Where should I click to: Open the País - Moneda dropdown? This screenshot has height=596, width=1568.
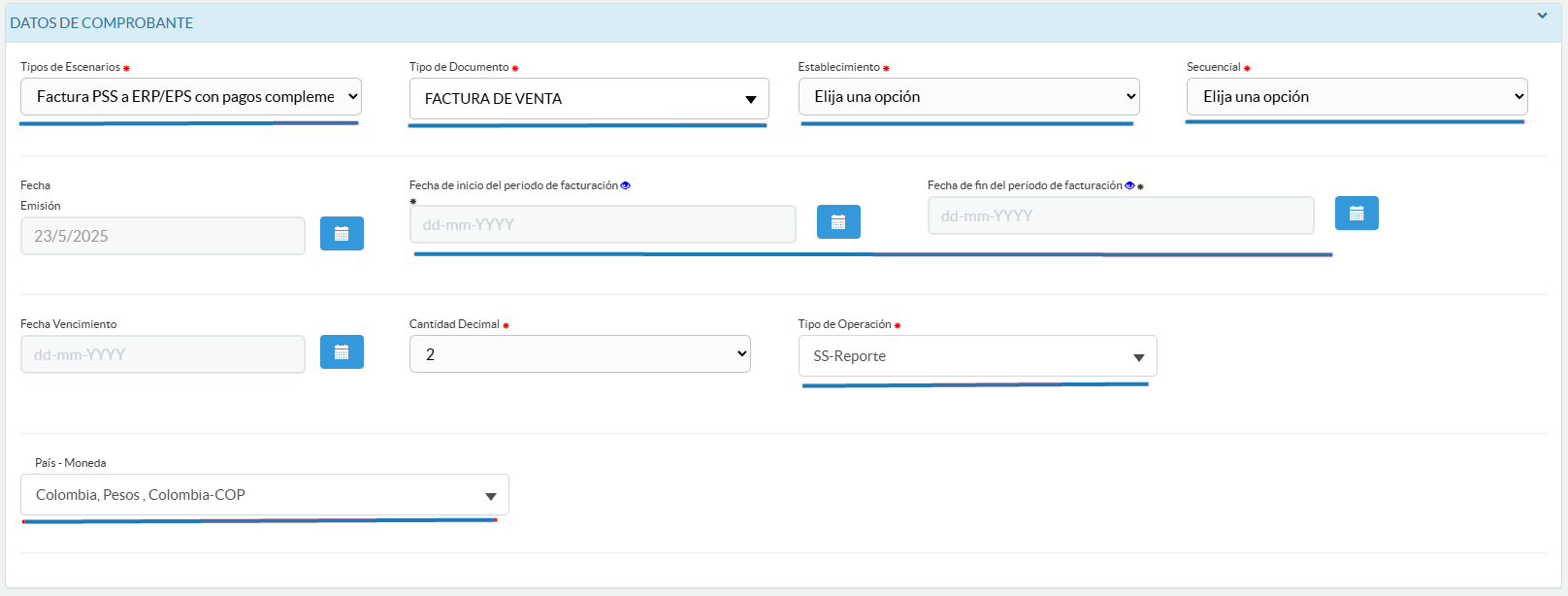point(264,495)
